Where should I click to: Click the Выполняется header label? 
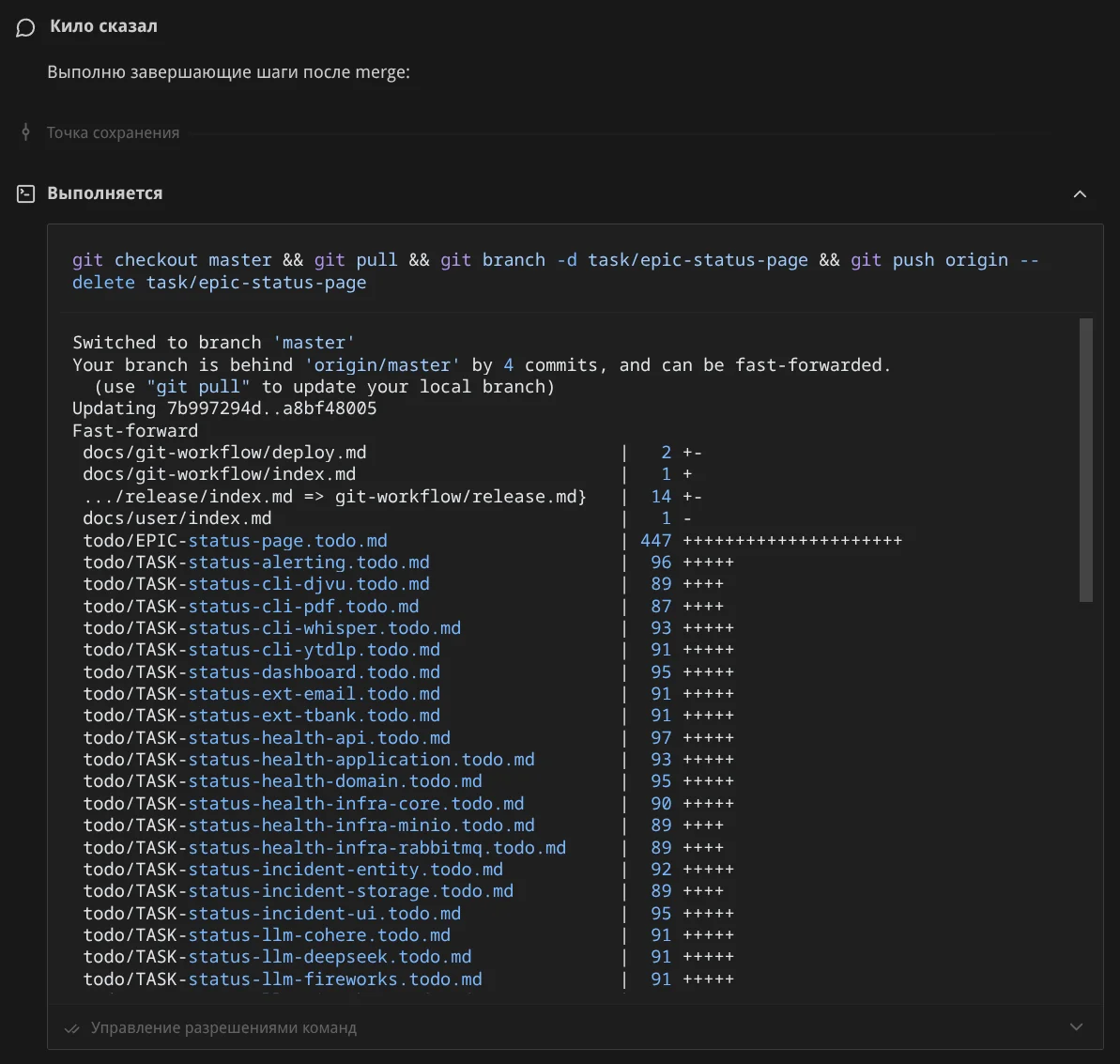click(x=105, y=193)
